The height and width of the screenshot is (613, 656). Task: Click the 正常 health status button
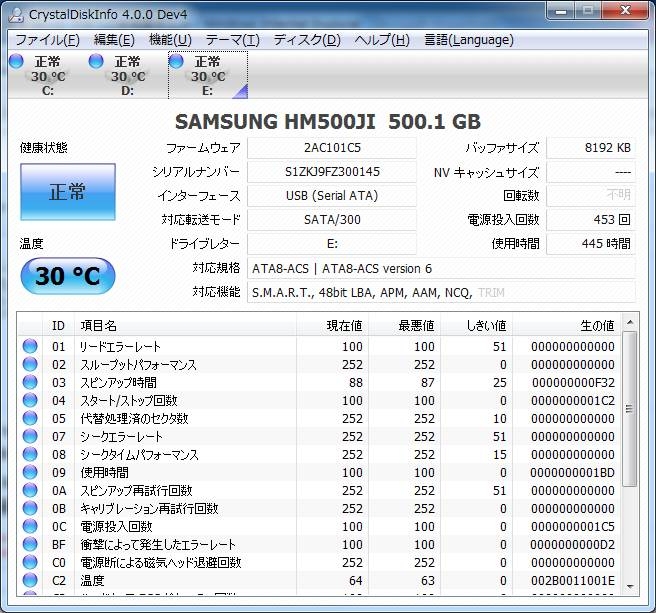[67, 192]
